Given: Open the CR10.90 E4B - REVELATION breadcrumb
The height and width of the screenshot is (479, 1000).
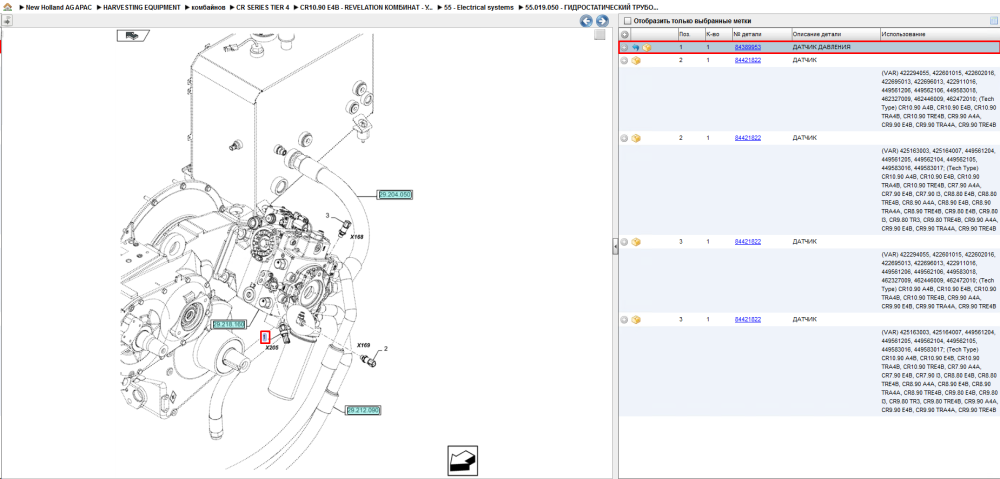Looking at the screenshot, I should point(367,7).
